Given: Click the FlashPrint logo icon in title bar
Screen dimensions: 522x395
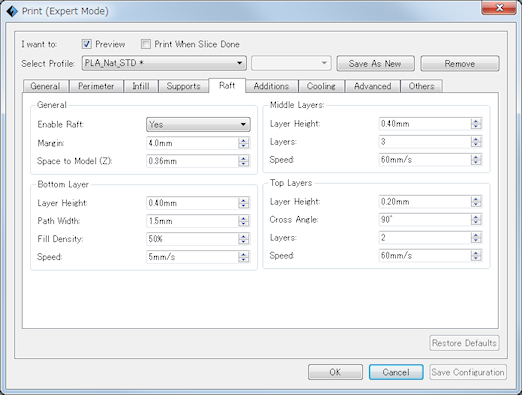Looking at the screenshot, I should click(12, 11).
